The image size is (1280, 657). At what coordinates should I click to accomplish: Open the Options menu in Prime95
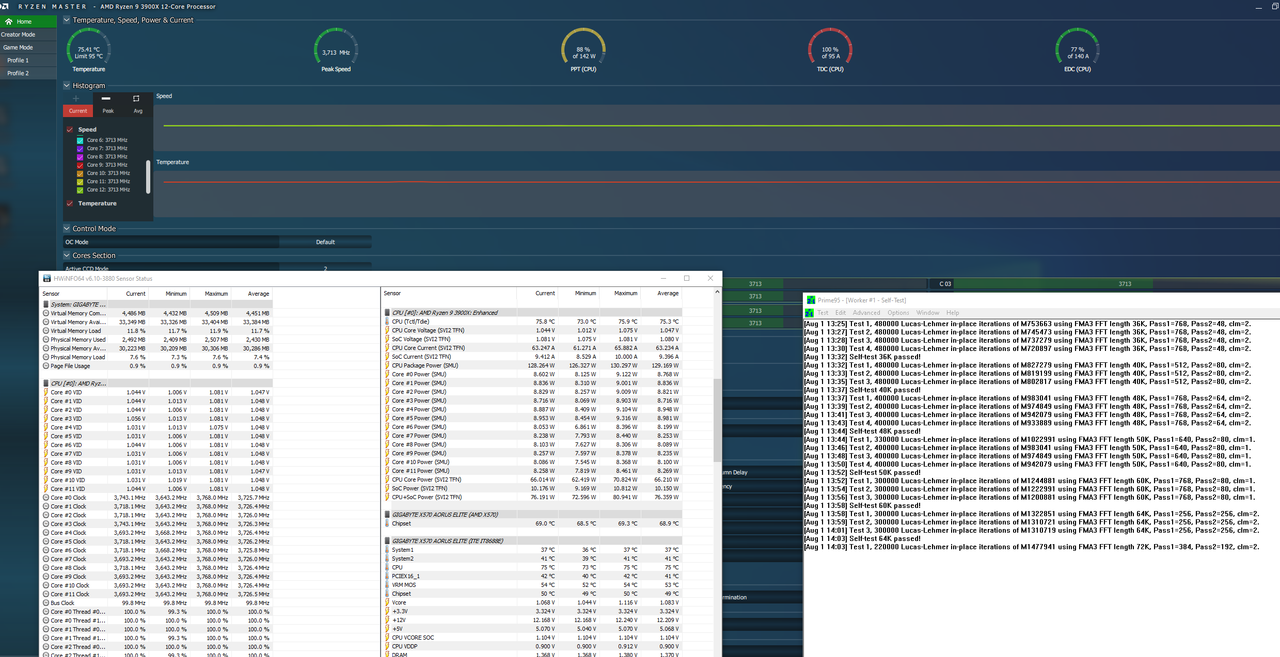(x=898, y=313)
